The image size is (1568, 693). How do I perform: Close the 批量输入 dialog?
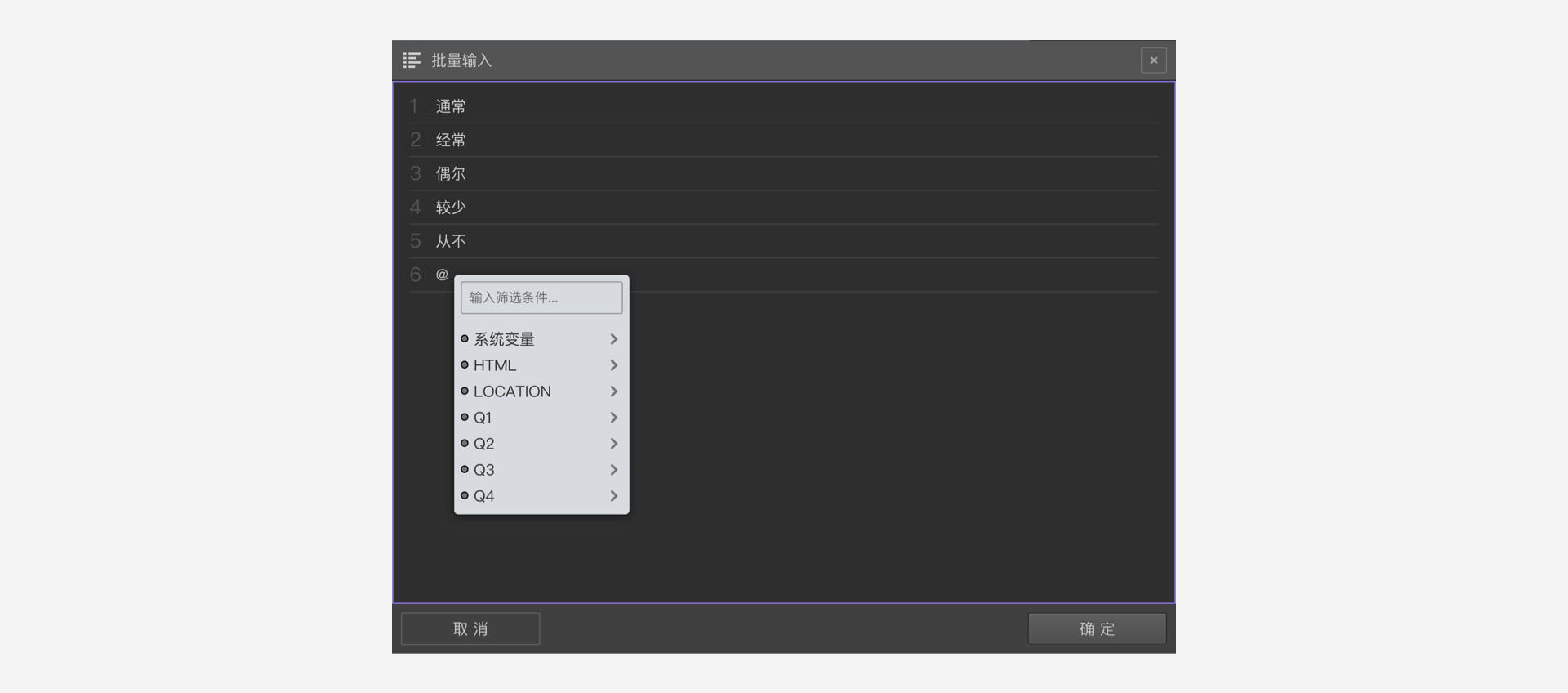coord(1153,60)
